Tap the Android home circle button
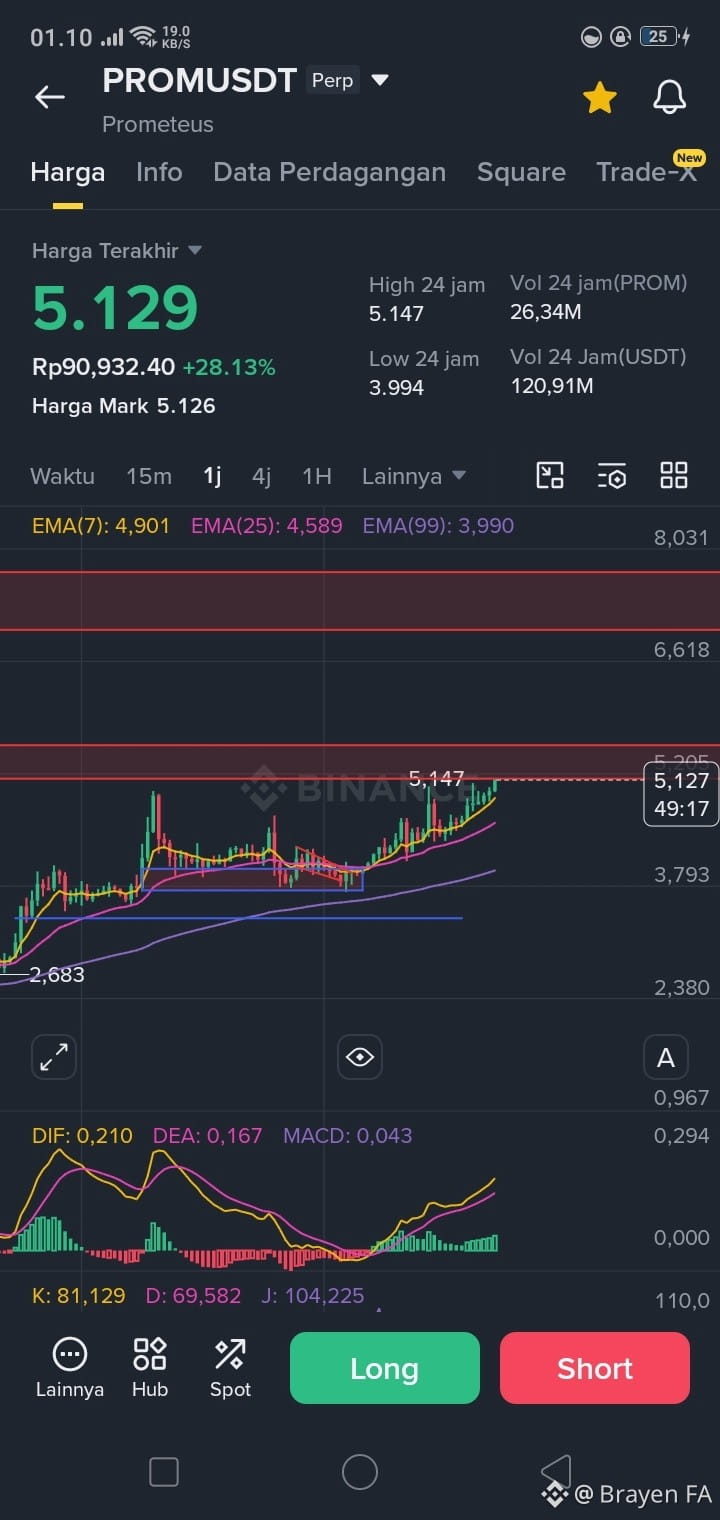The image size is (720, 1520). [360, 1472]
